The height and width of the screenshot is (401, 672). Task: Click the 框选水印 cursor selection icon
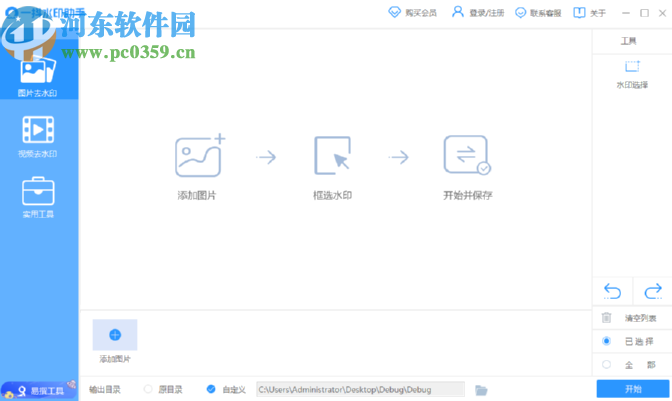333,156
